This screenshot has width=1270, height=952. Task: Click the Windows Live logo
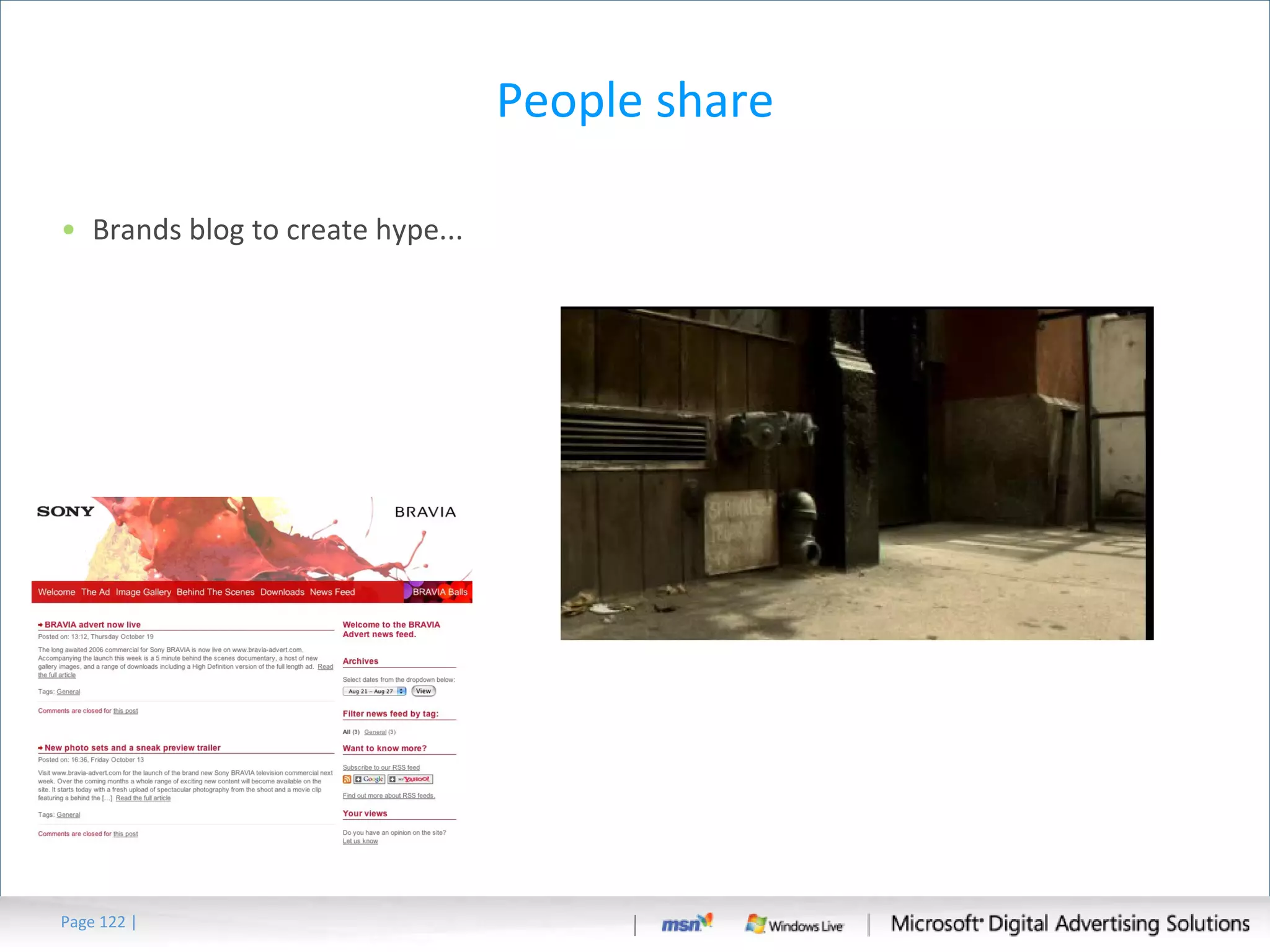(x=794, y=925)
